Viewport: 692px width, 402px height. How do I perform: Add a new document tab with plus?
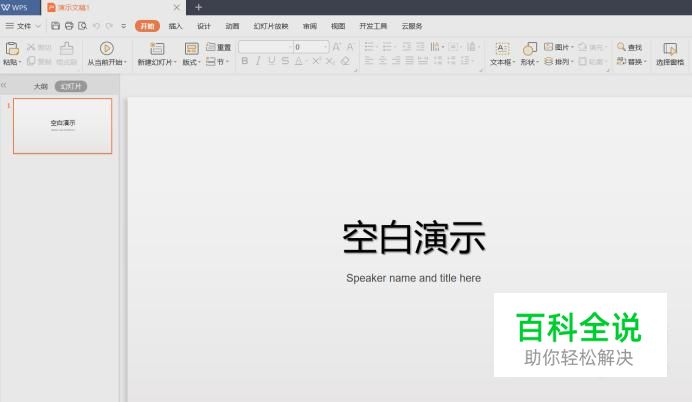click(x=199, y=7)
